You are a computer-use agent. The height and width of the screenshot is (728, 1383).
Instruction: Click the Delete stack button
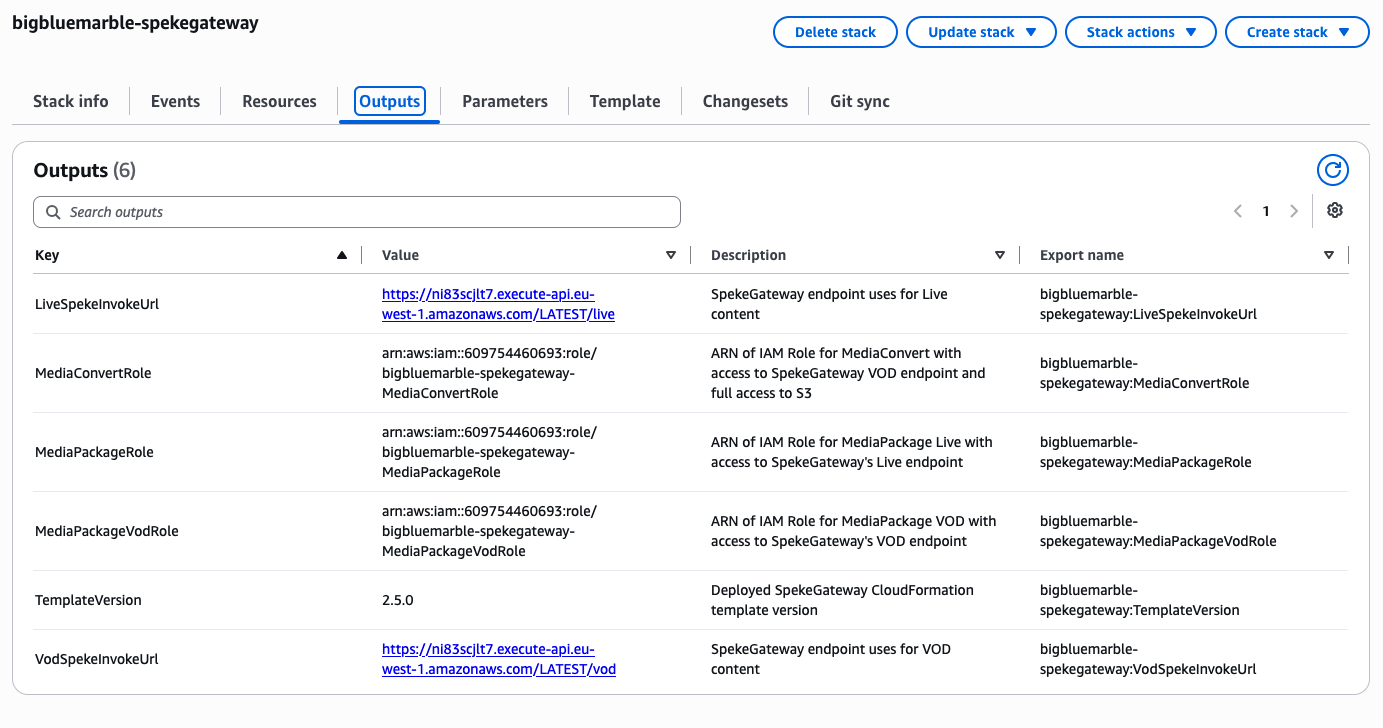click(835, 32)
